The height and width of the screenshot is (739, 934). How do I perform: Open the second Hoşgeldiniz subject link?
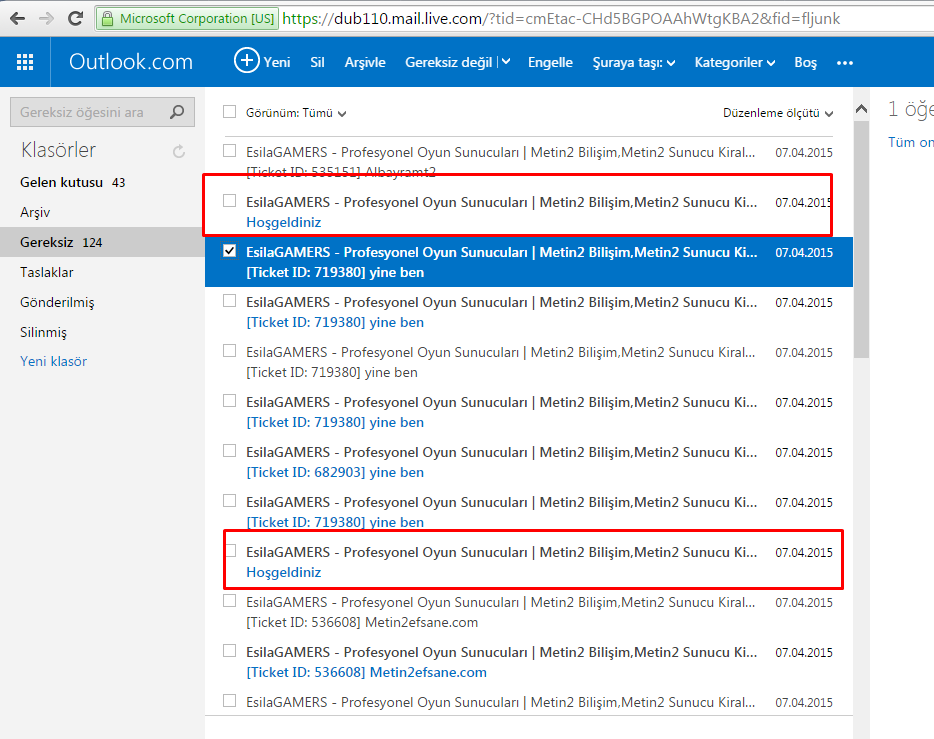284,572
